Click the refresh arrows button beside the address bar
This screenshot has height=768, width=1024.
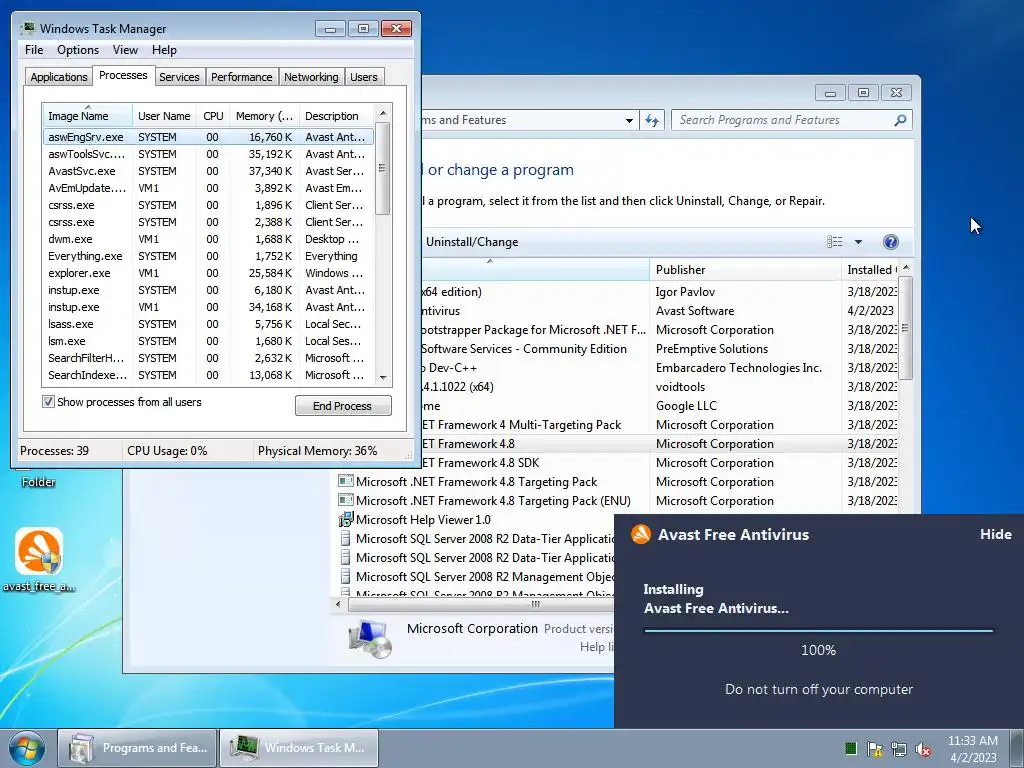point(652,120)
